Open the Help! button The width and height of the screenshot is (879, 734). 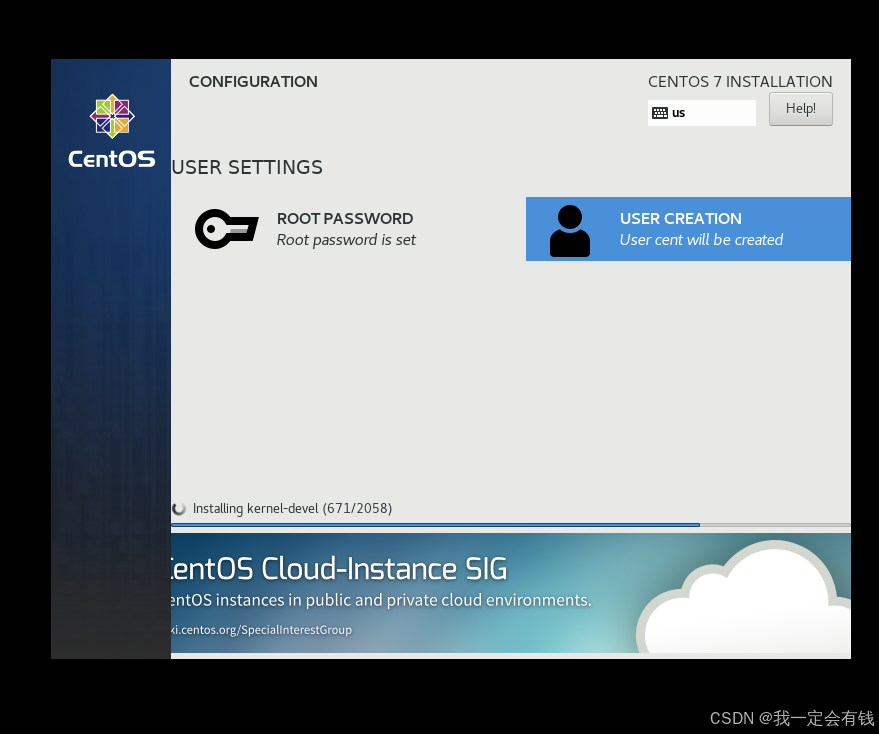click(x=801, y=109)
